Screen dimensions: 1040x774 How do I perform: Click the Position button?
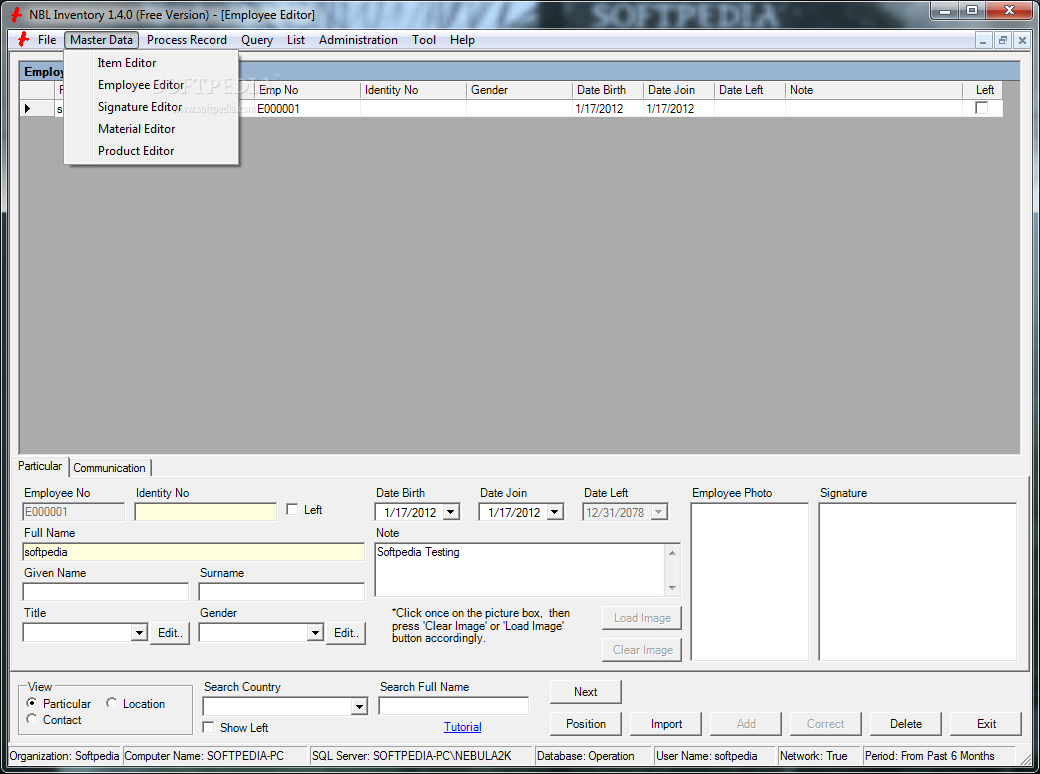[x=586, y=724]
